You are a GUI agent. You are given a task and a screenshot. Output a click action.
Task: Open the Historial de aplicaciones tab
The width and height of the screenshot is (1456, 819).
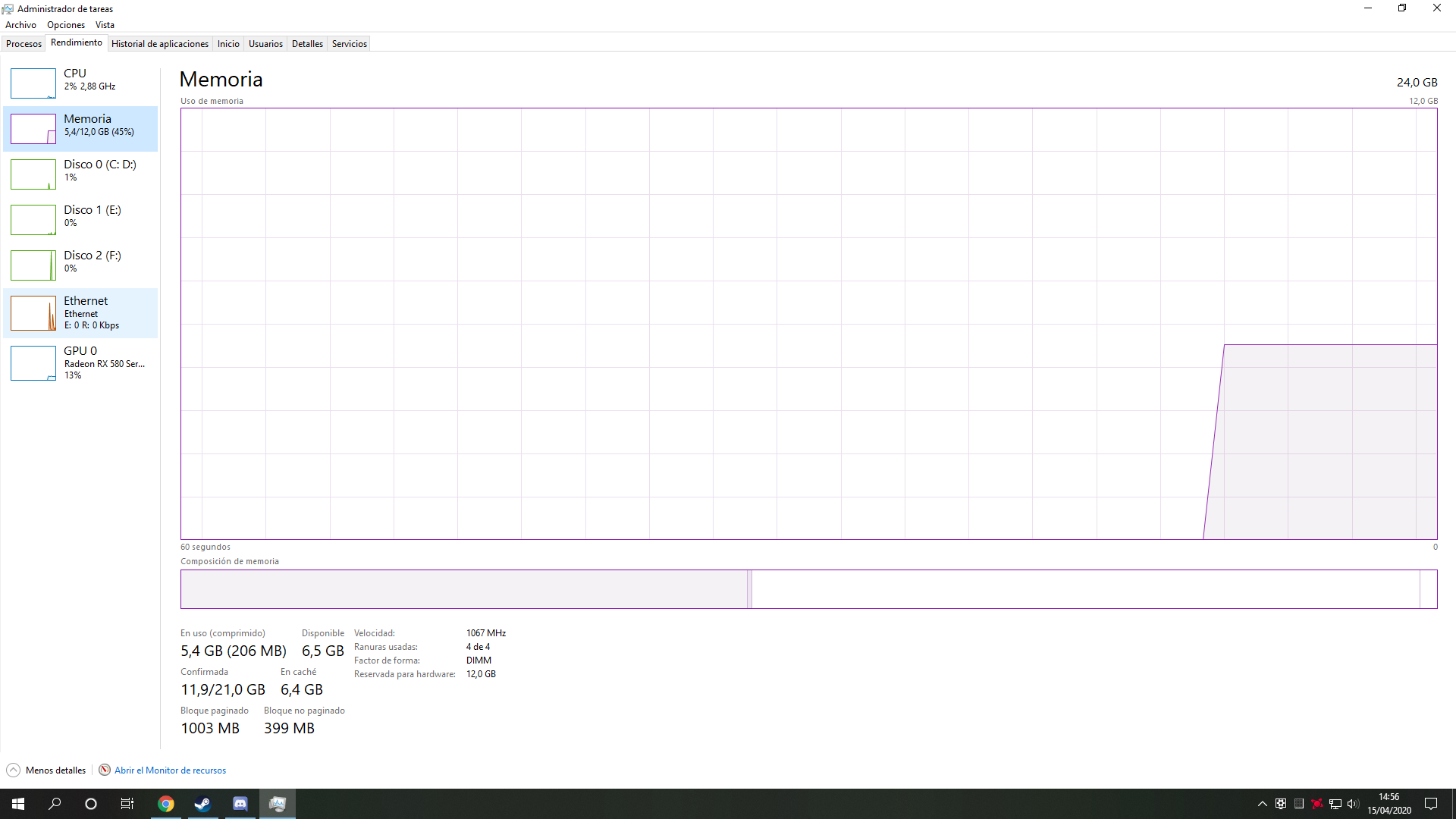point(159,44)
